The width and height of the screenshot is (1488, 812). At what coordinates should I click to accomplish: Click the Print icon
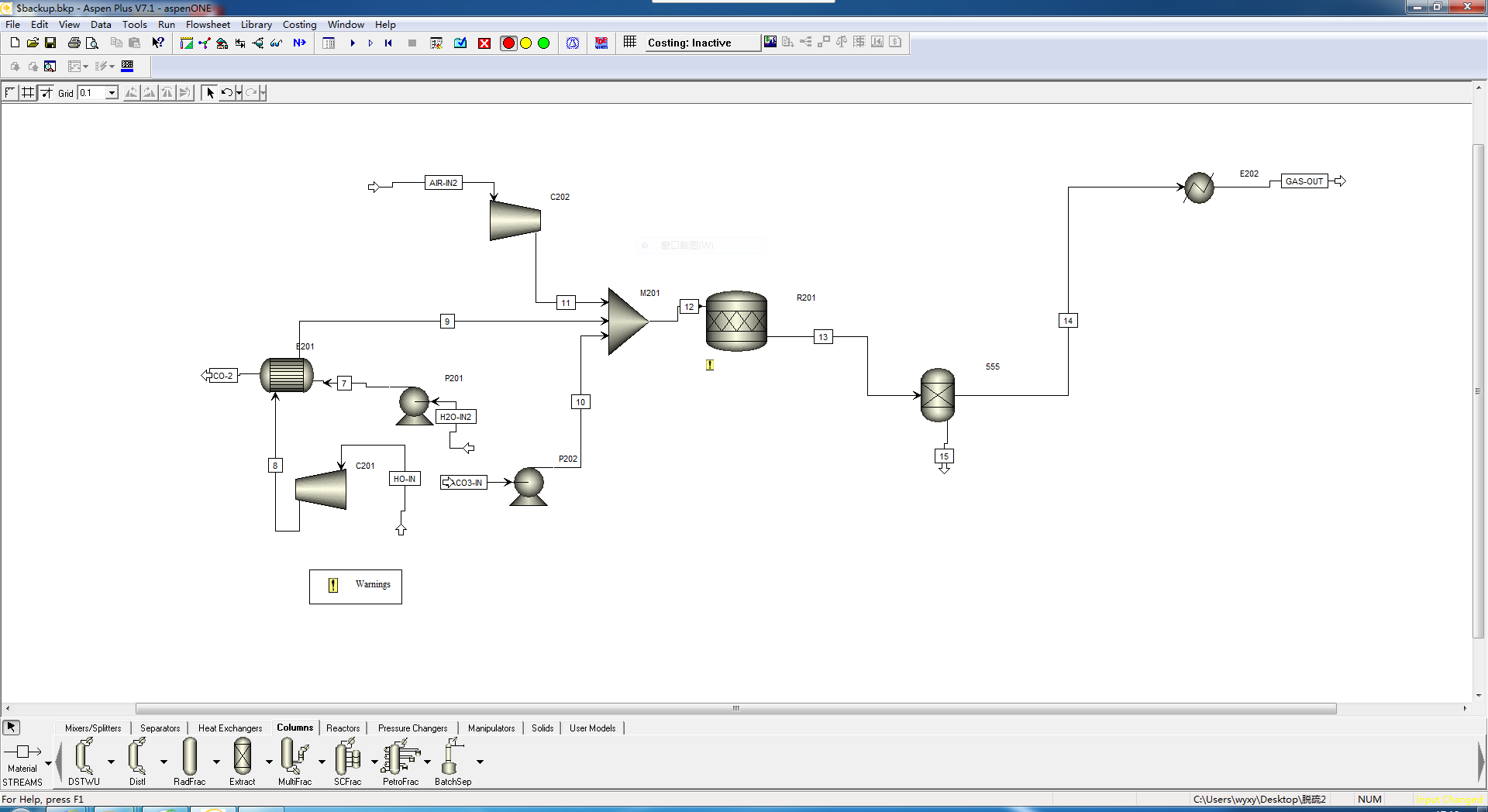[x=74, y=43]
